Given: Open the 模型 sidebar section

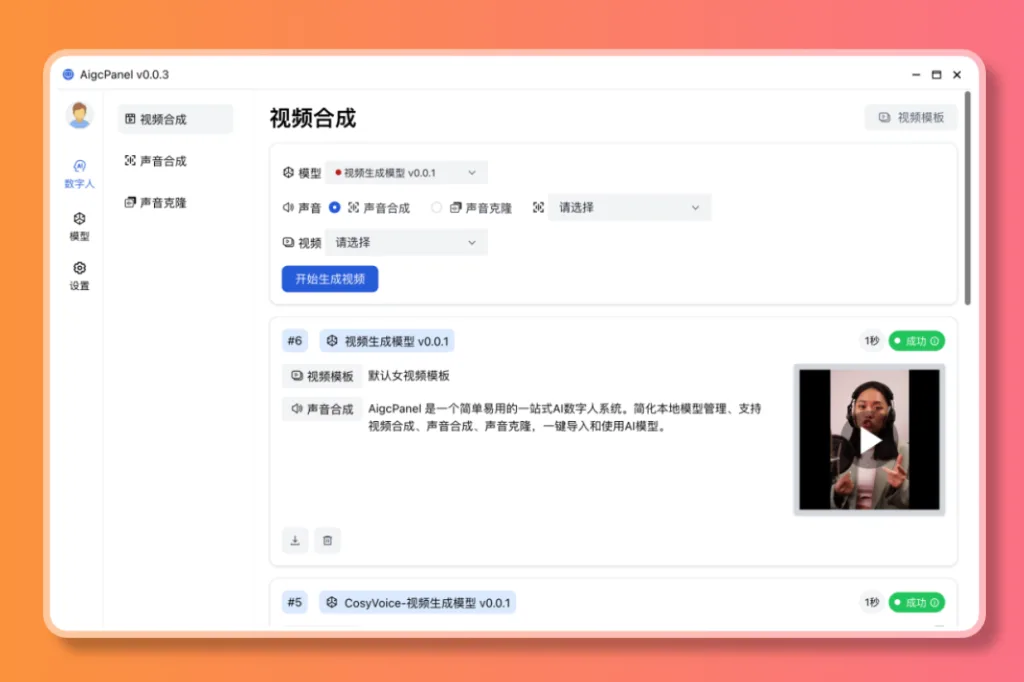Looking at the screenshot, I should pos(79,226).
